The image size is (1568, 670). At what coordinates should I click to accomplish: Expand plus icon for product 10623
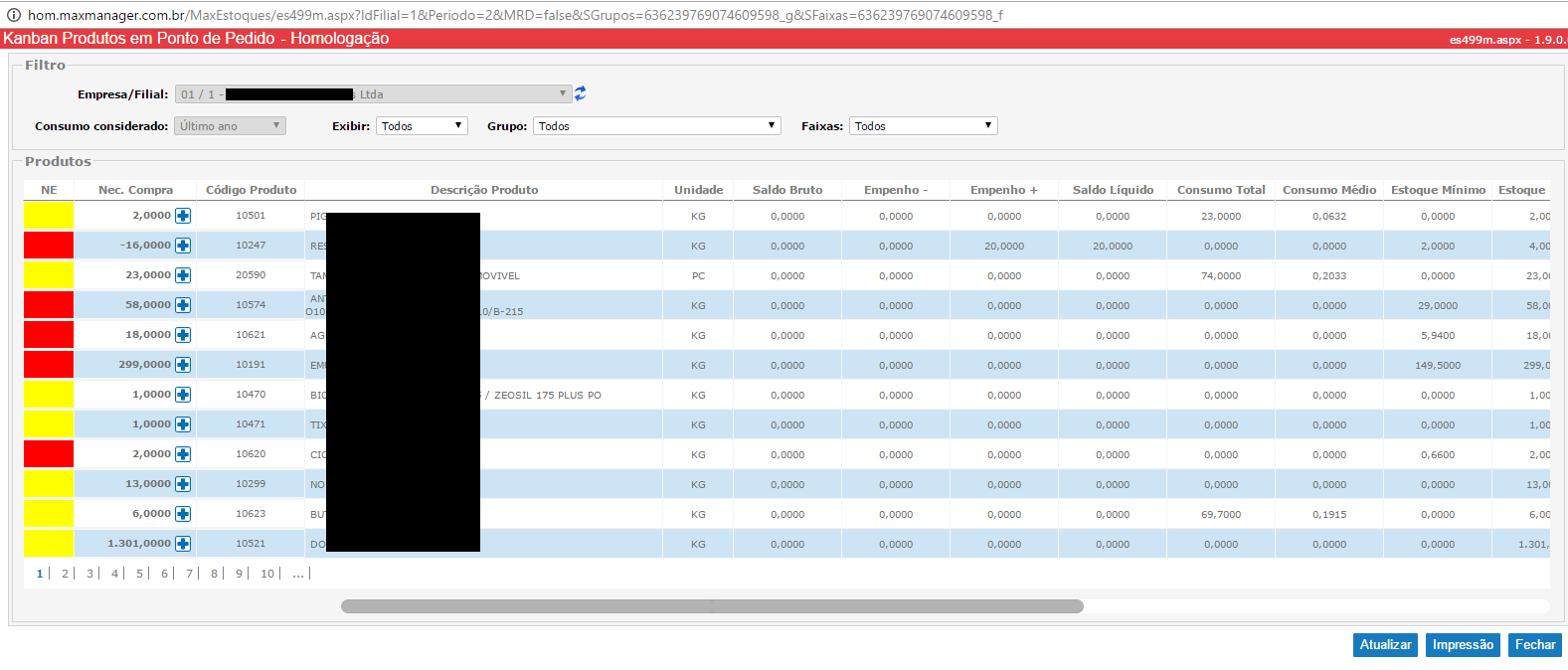183,514
